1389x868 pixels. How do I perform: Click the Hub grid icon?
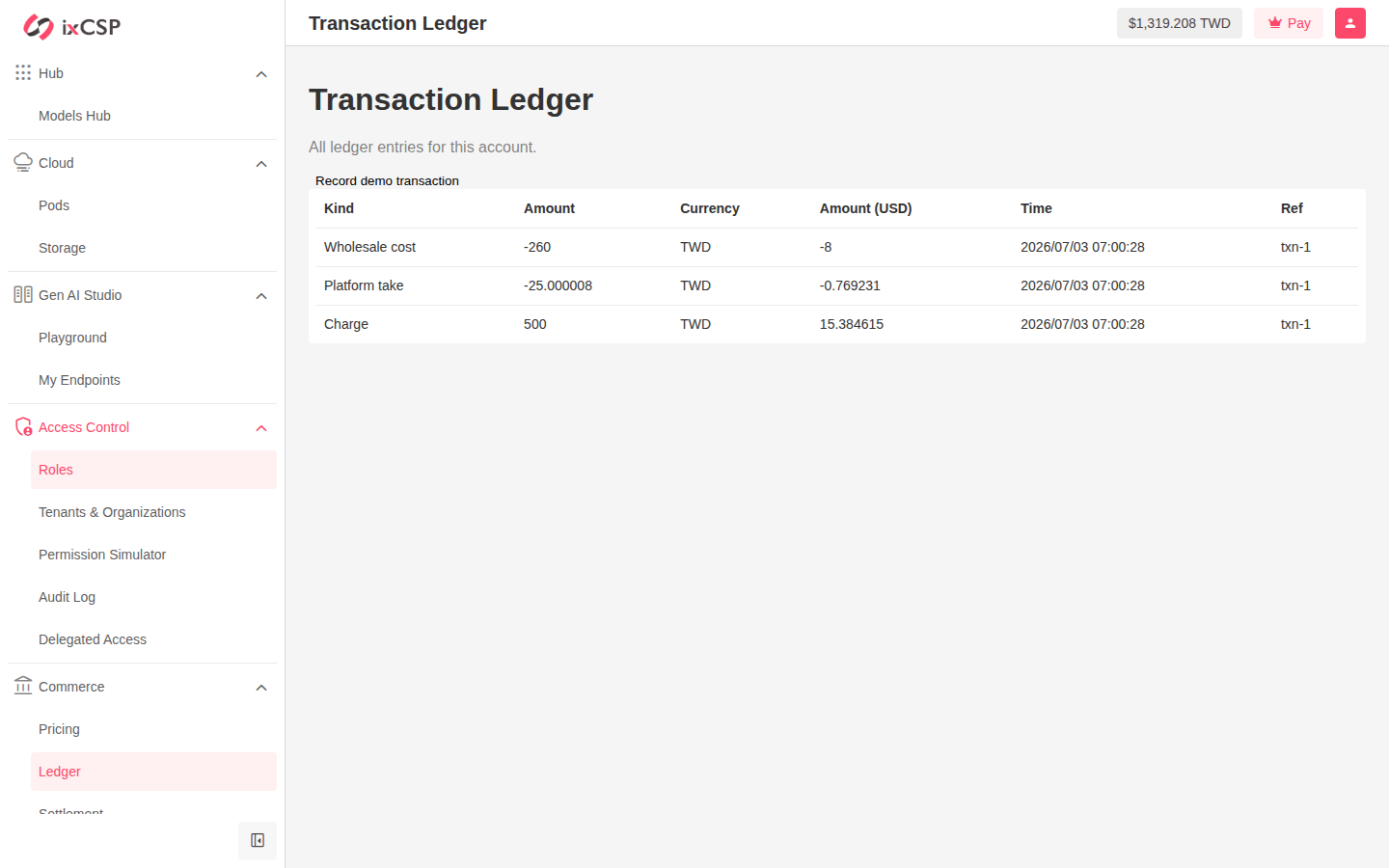(x=23, y=72)
